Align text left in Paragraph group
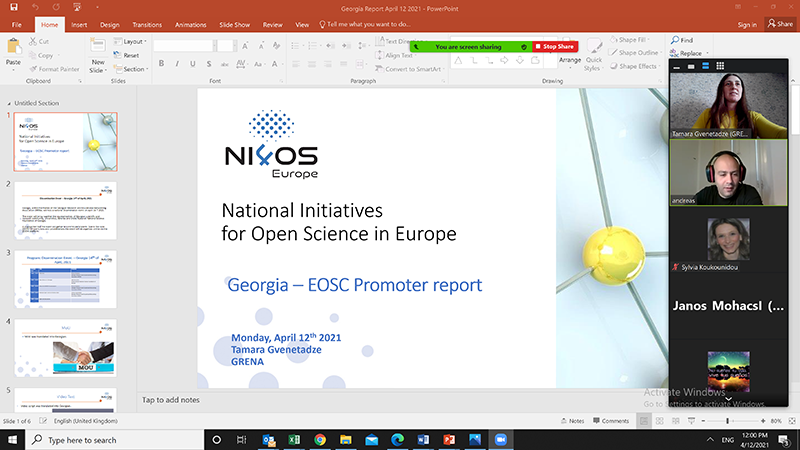The height and width of the screenshot is (450, 800). point(296,64)
